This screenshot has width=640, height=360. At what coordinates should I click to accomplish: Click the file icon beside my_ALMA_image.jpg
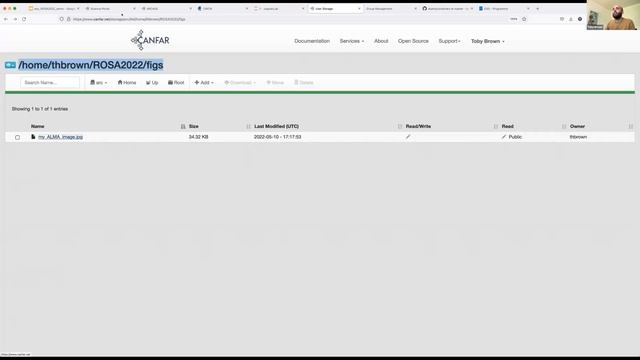tap(33, 137)
